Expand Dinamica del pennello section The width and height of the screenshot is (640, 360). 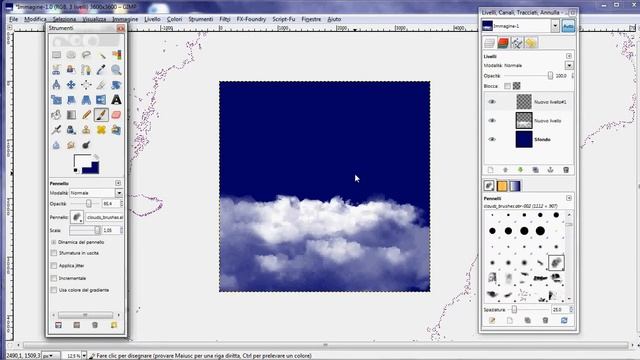pyautogui.click(x=54, y=242)
